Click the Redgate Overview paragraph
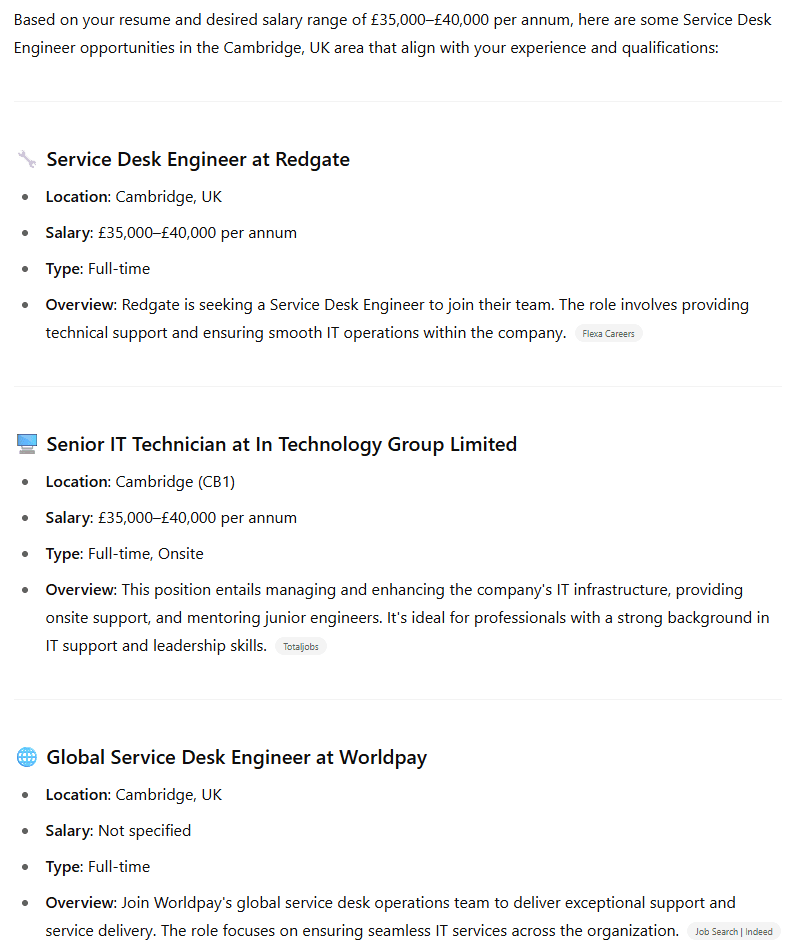This screenshot has height=942, width=787. [397, 319]
